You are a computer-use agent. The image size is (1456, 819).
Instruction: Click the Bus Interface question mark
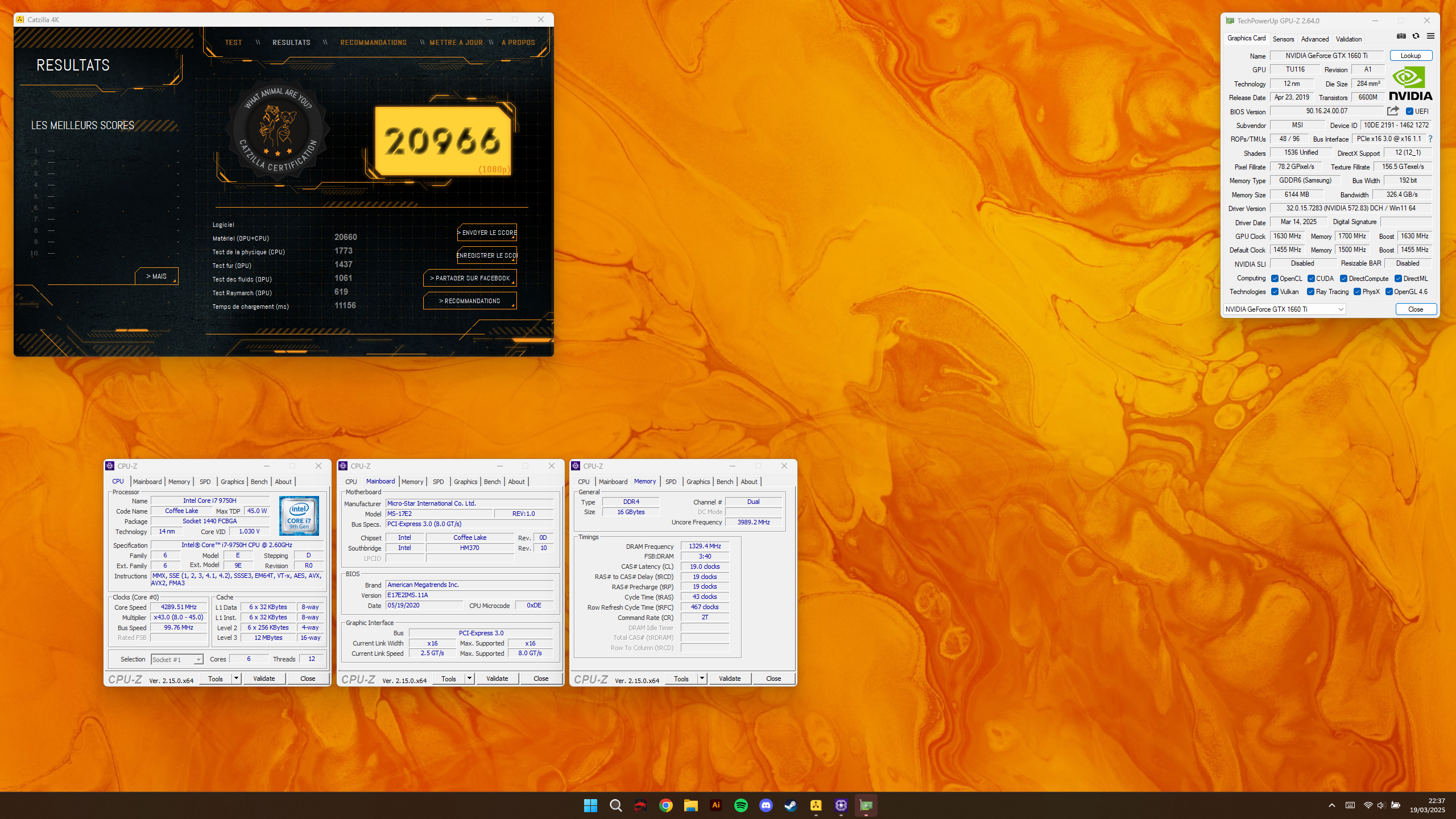1430,139
